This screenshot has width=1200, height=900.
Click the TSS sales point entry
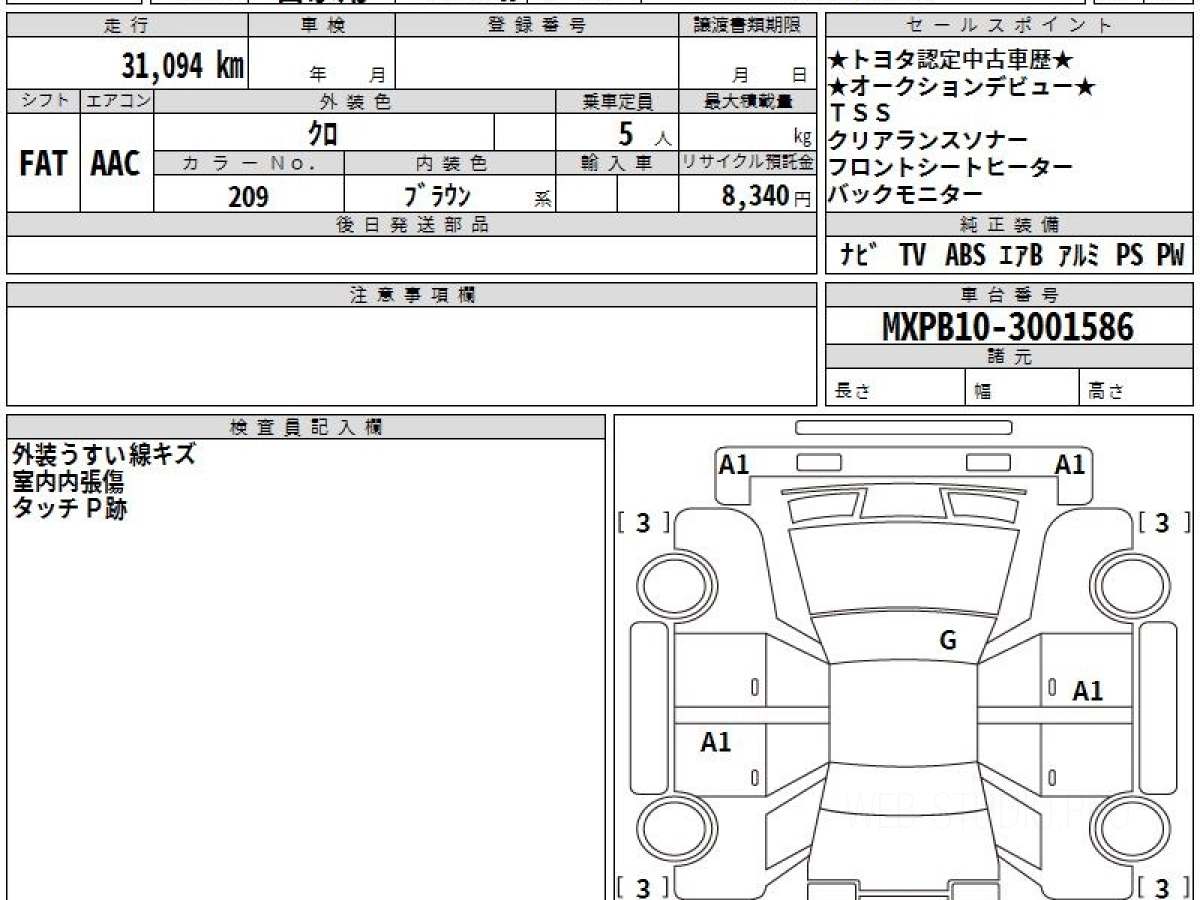coord(860,114)
